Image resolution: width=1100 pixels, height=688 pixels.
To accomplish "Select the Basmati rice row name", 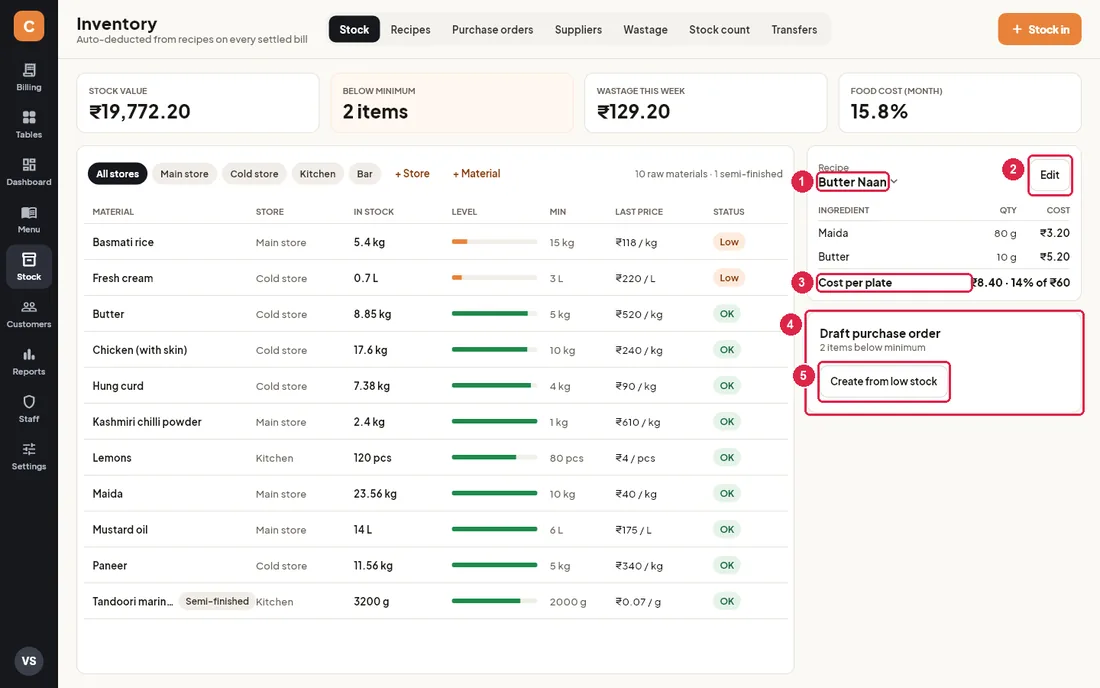I will (x=123, y=242).
